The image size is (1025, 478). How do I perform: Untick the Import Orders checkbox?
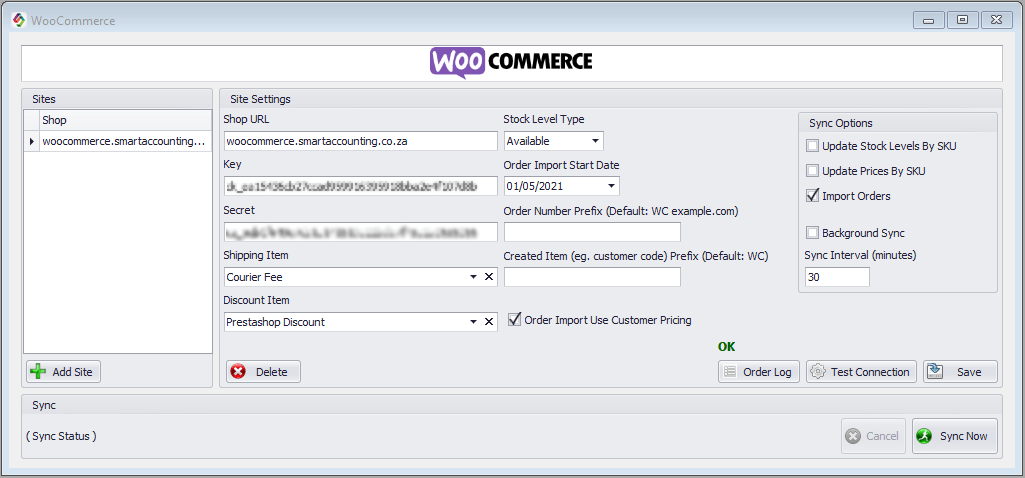[813, 196]
